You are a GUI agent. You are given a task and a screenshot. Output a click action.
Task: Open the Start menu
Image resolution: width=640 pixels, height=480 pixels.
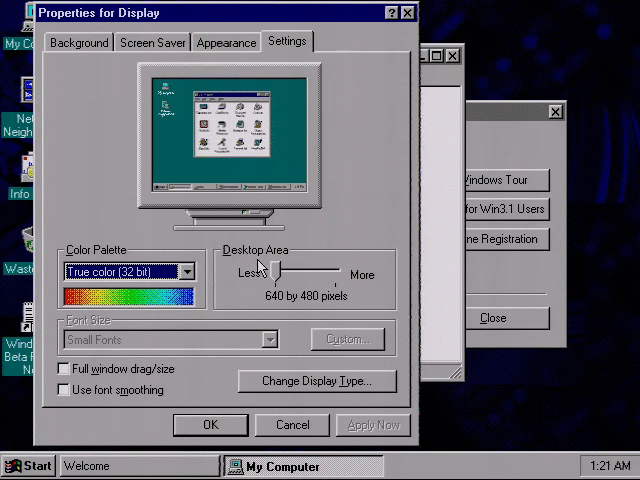[x=28, y=466]
